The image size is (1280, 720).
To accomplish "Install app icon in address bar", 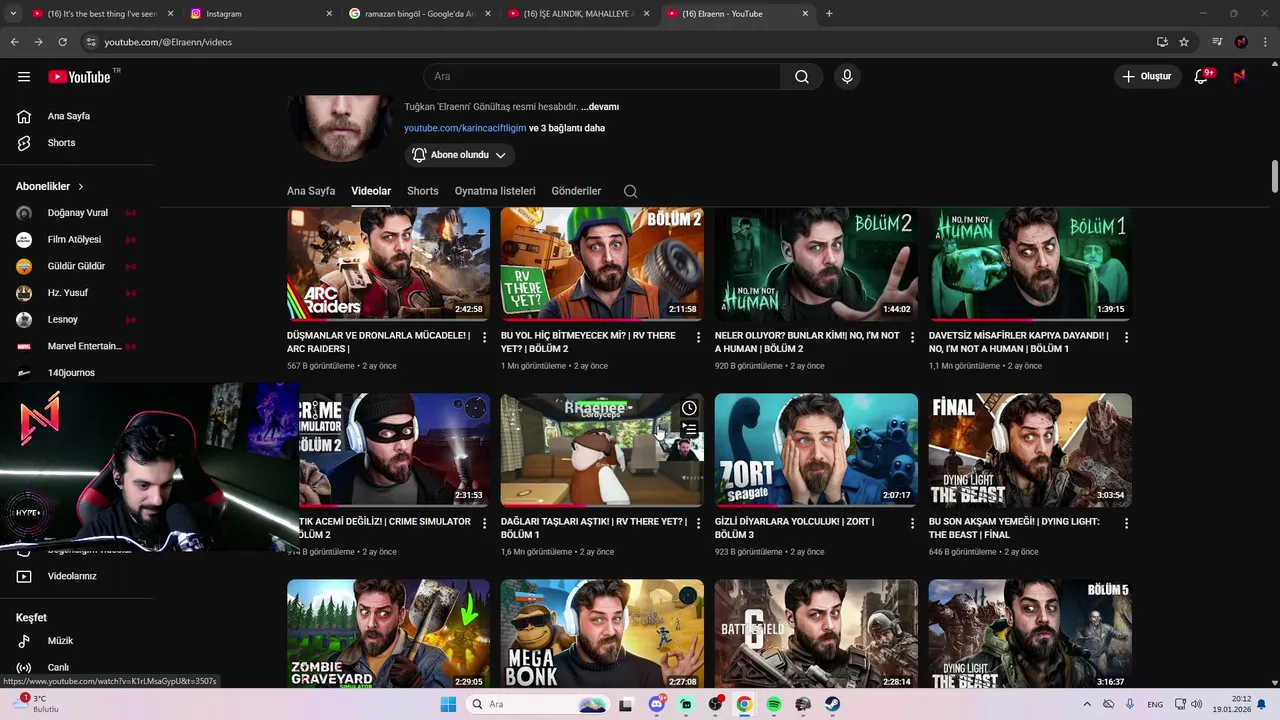I will pyautogui.click(x=1162, y=42).
